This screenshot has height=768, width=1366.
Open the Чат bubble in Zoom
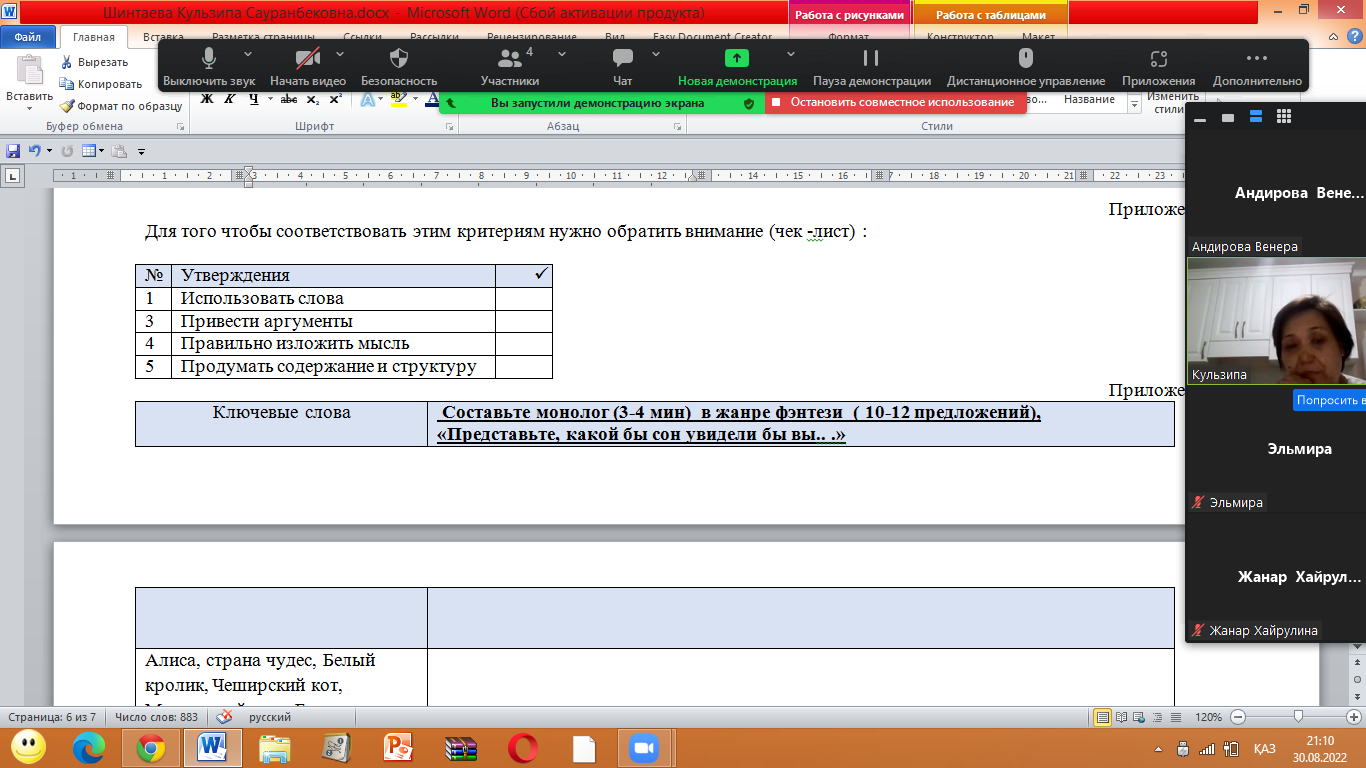click(x=623, y=66)
